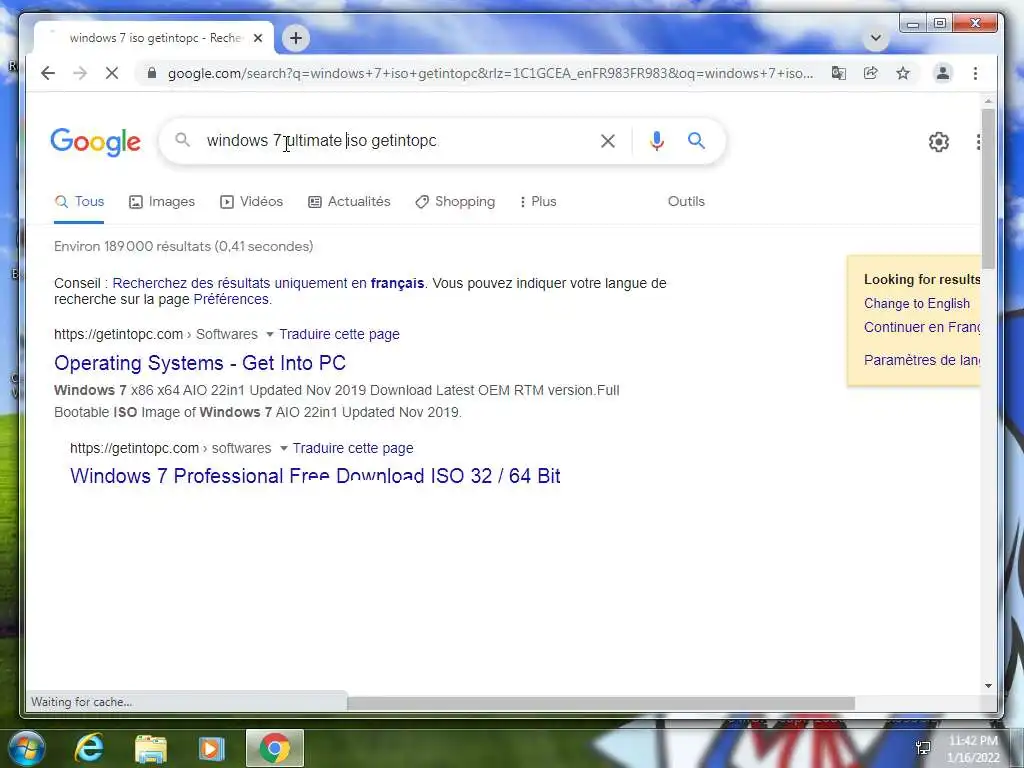The height and width of the screenshot is (768, 1024).
Task: Close the 'windows 7 iso getintopc' tab
Action: pyautogui.click(x=258, y=38)
